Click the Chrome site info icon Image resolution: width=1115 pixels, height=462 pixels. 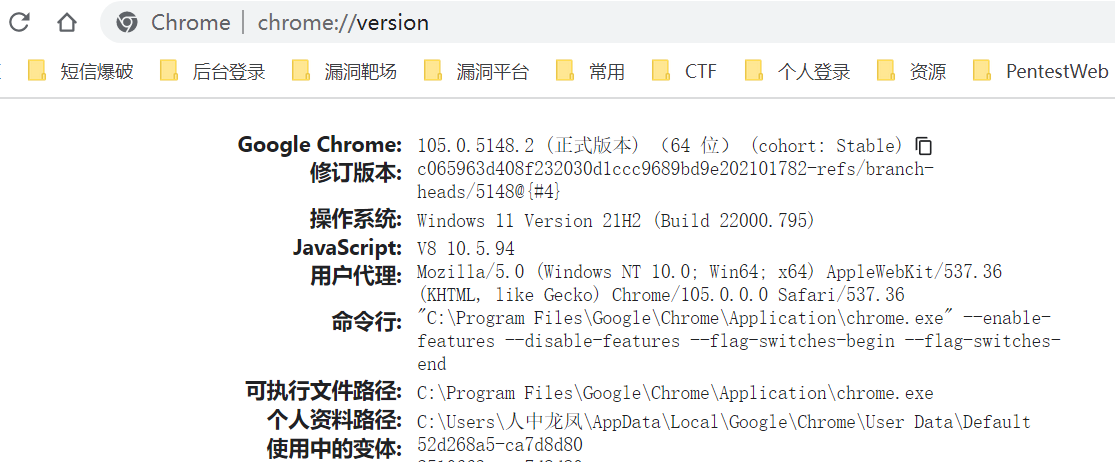click(x=127, y=22)
